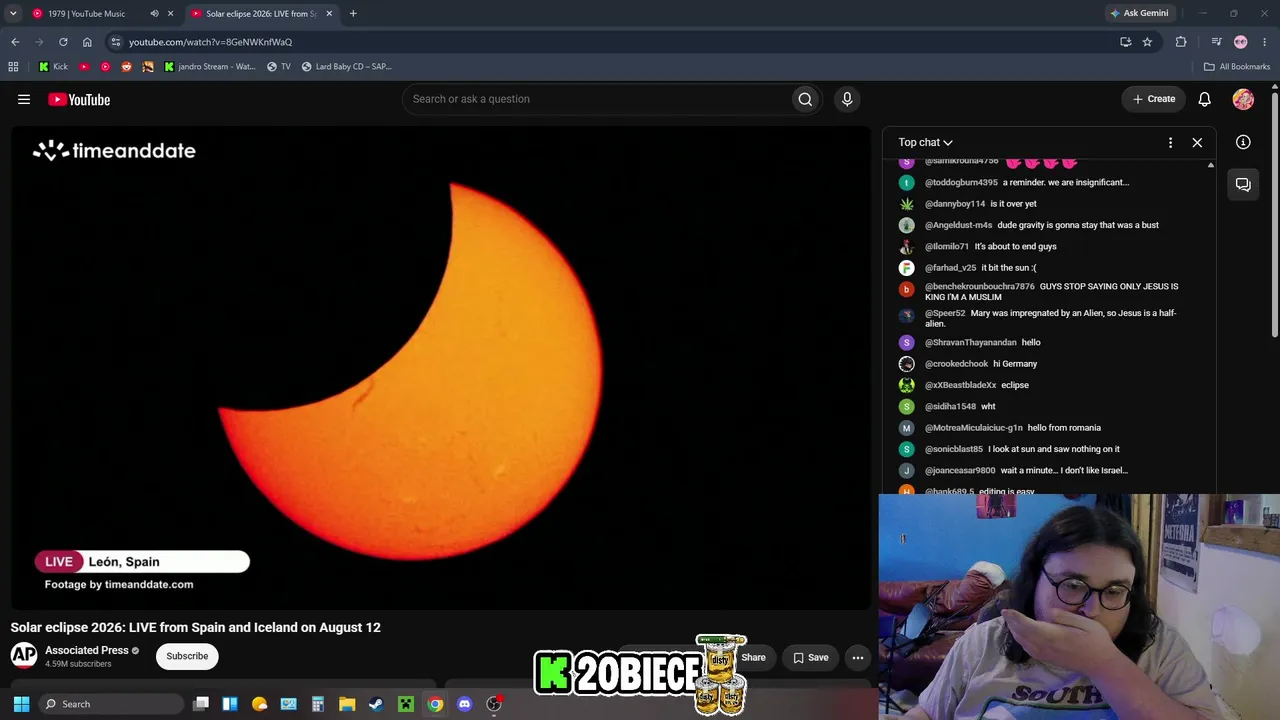Toggle the chat panel icon on right sidebar

pos(1243,185)
